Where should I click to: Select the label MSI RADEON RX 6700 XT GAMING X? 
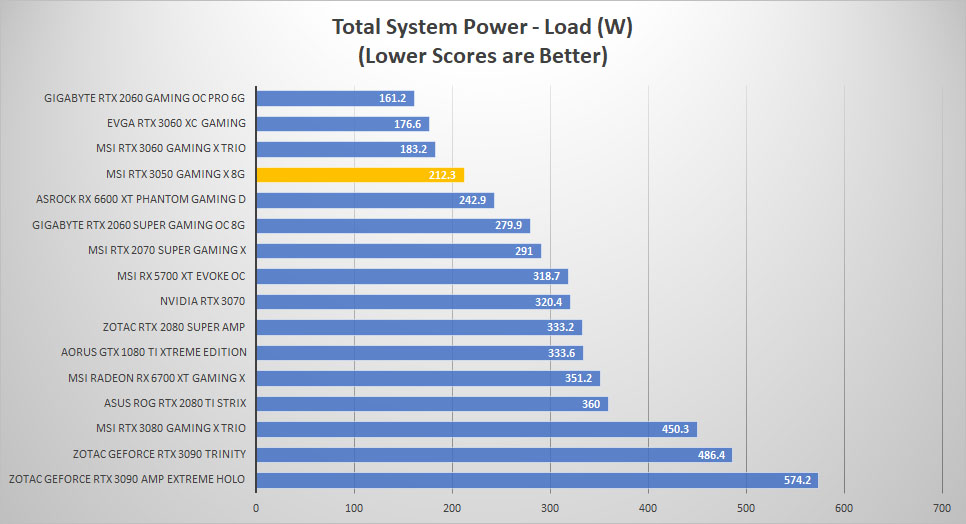point(156,378)
